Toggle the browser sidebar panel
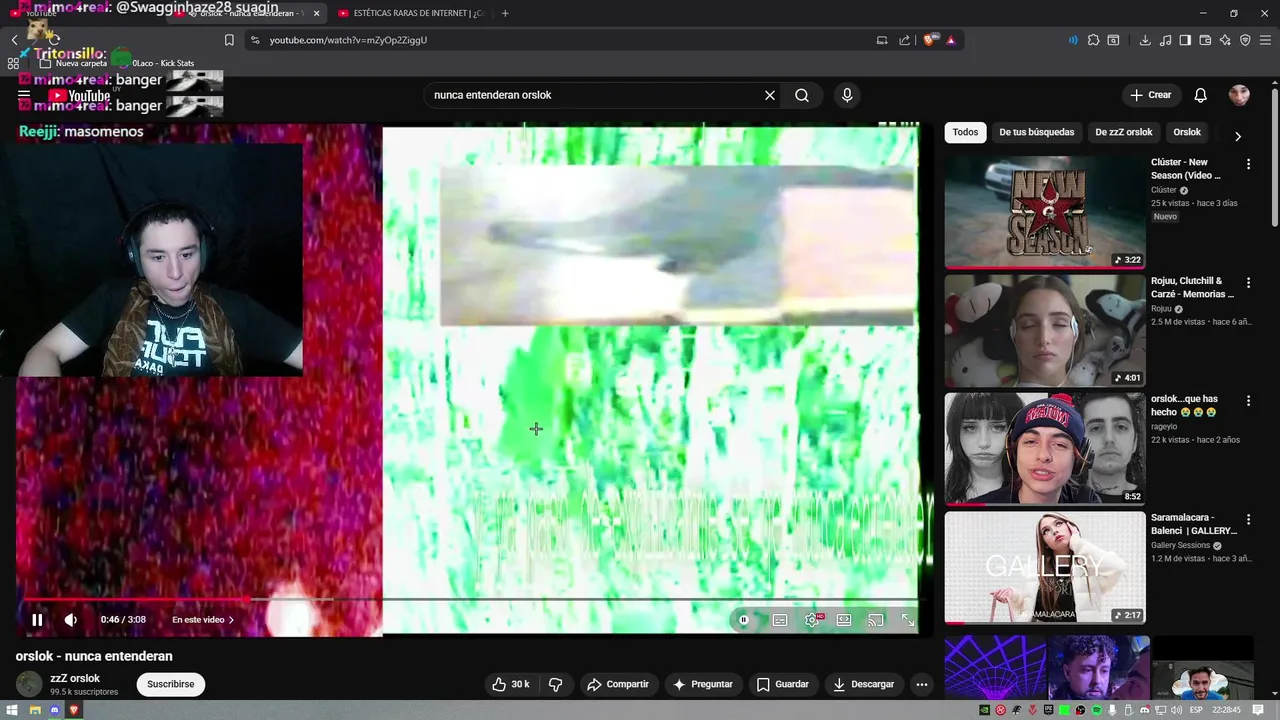Viewport: 1280px width, 720px height. coord(1185,40)
